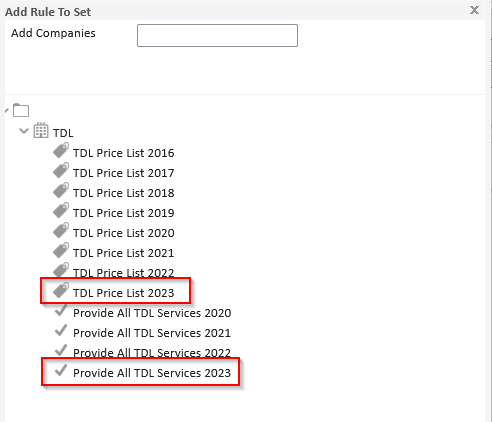Collapse the root folder expander arrow
The image size is (492, 422).
[7, 110]
